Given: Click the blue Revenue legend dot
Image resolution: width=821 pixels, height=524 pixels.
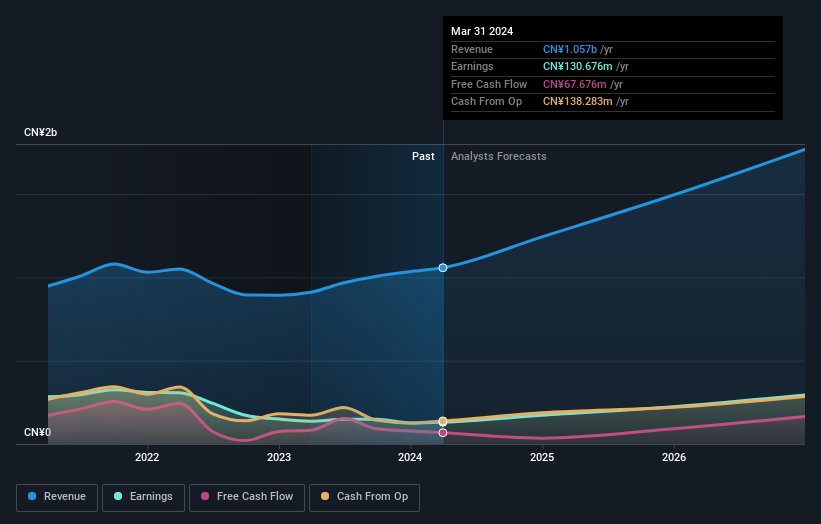Looking at the screenshot, I should 32,496.
